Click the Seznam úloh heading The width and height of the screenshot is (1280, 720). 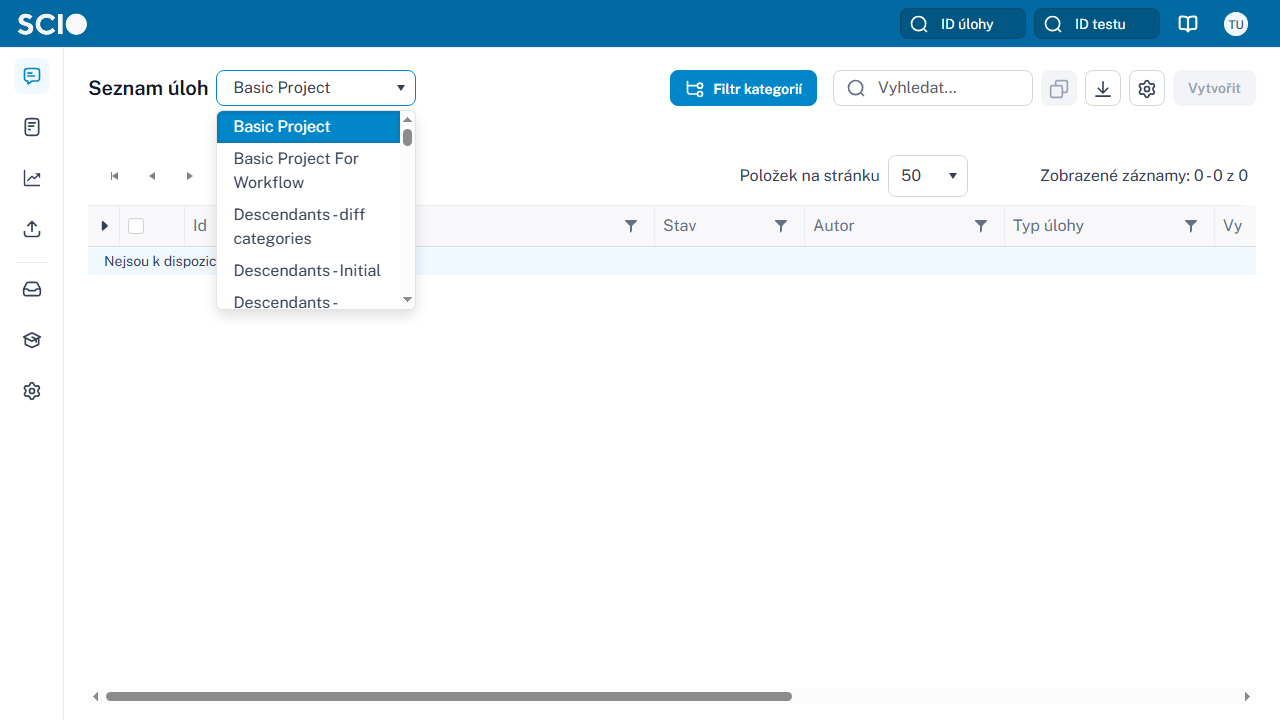pos(148,88)
